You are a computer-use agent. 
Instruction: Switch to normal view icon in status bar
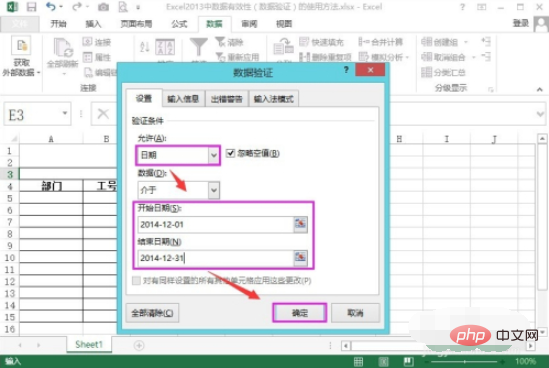point(358,361)
